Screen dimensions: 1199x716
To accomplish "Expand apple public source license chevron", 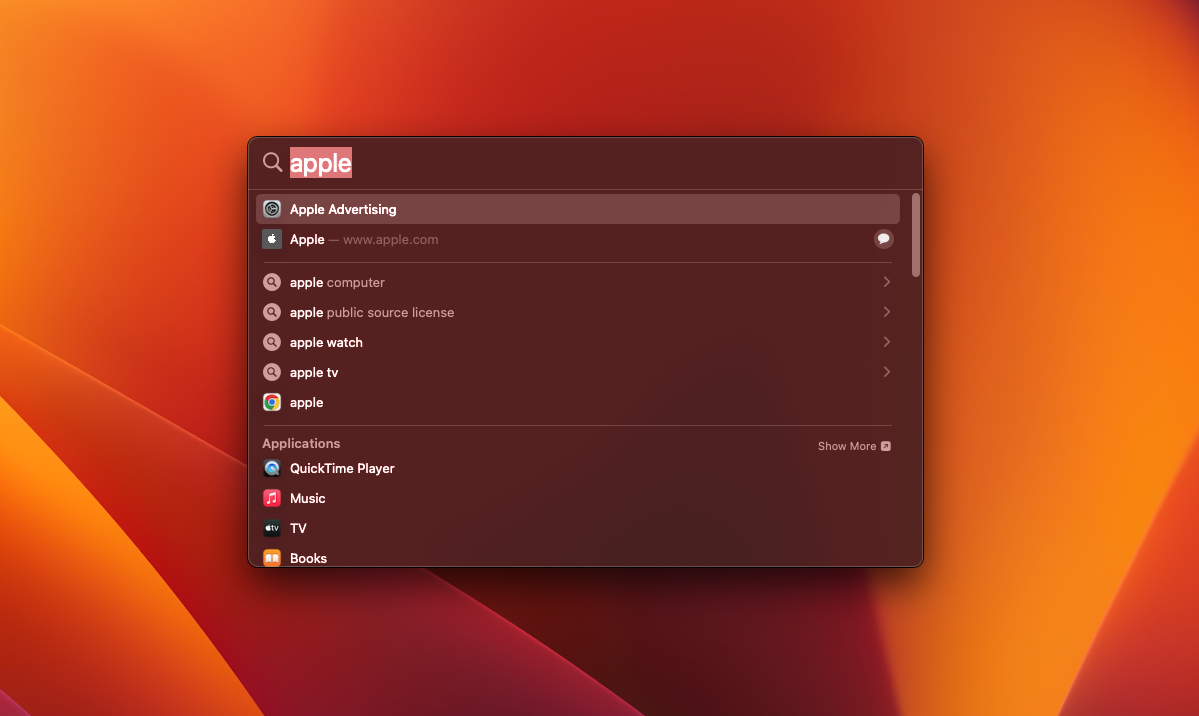I will (x=886, y=311).
